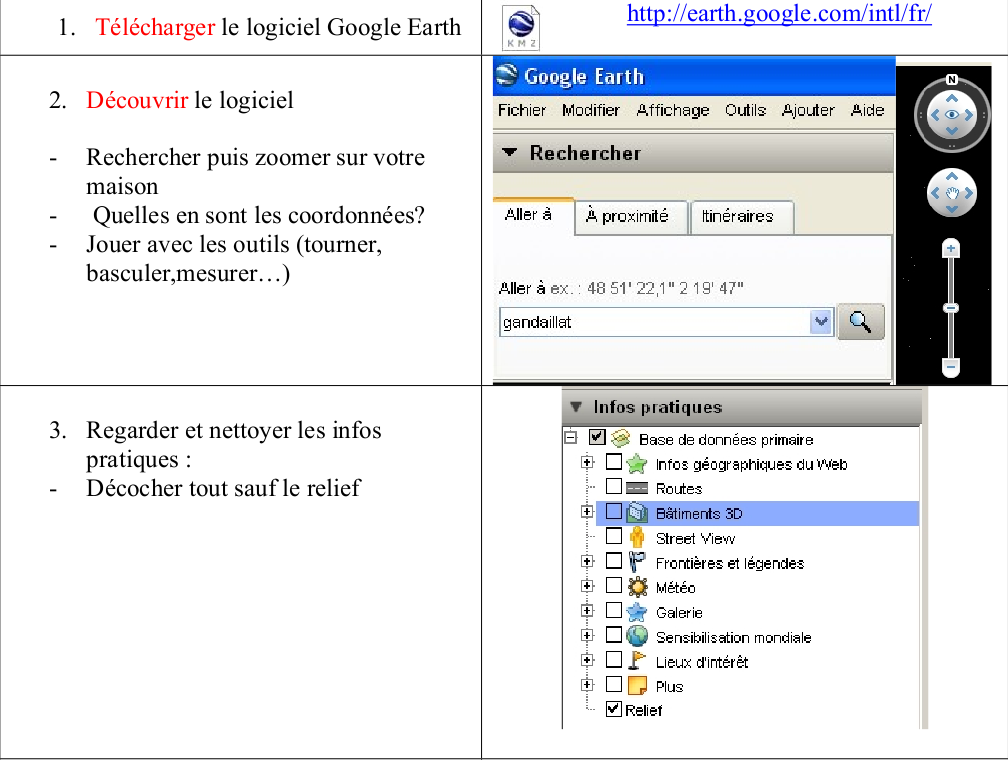Click look down arrow on eye control
This screenshot has width=1008, height=760.
(x=952, y=131)
